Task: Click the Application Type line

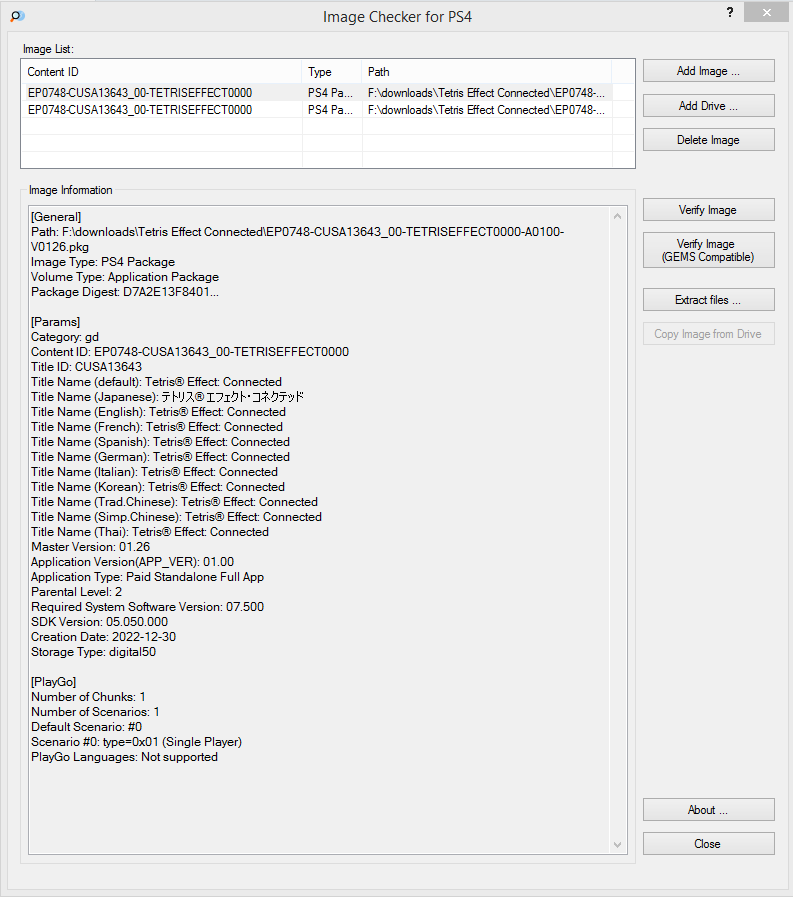Action: pyautogui.click(x=148, y=577)
